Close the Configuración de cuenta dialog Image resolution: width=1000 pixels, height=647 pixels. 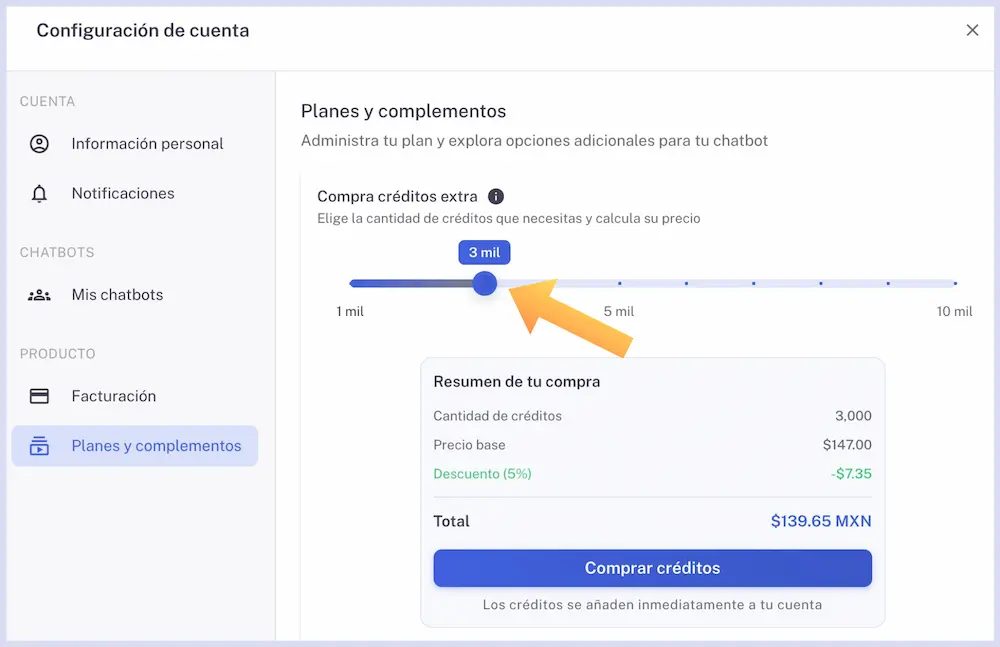972,30
